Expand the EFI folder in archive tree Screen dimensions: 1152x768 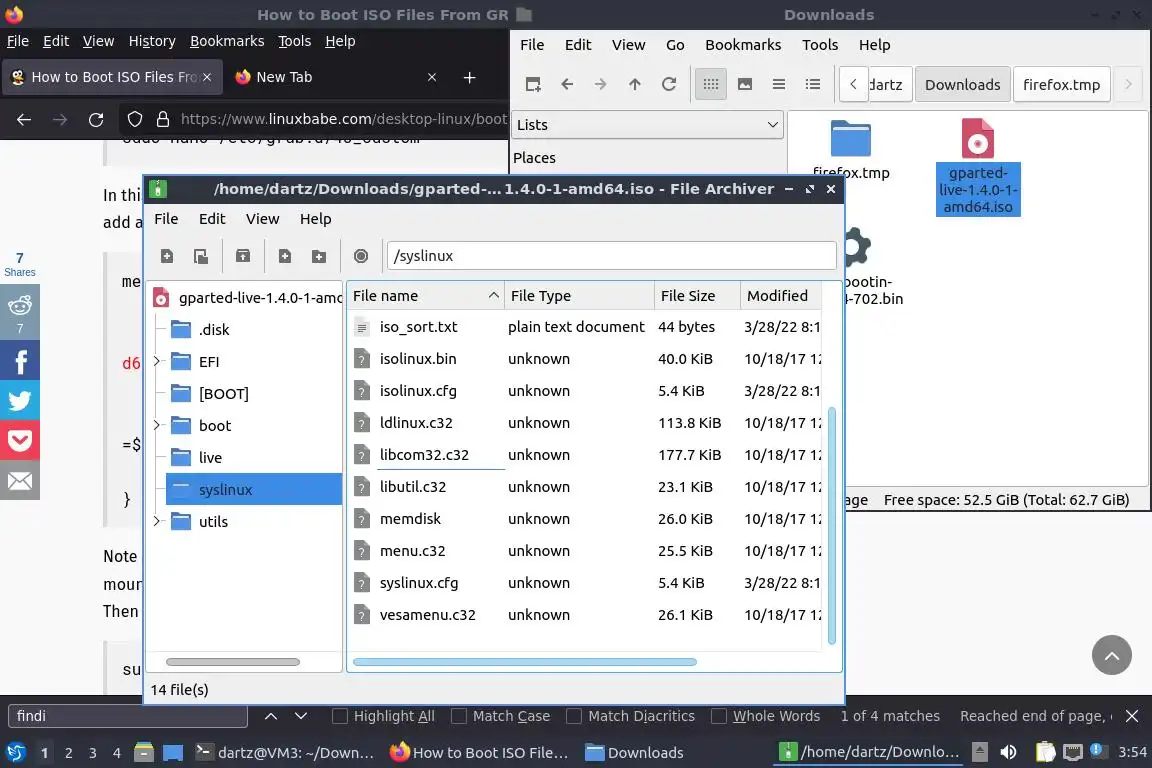click(x=156, y=361)
